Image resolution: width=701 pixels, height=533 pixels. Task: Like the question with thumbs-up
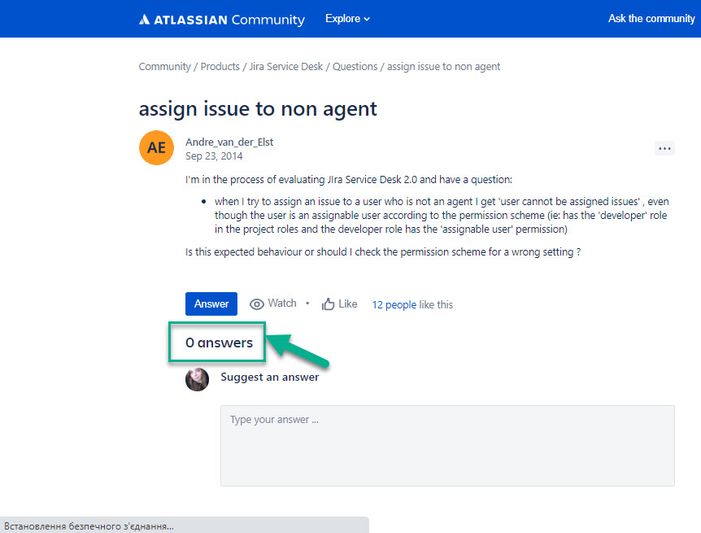[339, 304]
